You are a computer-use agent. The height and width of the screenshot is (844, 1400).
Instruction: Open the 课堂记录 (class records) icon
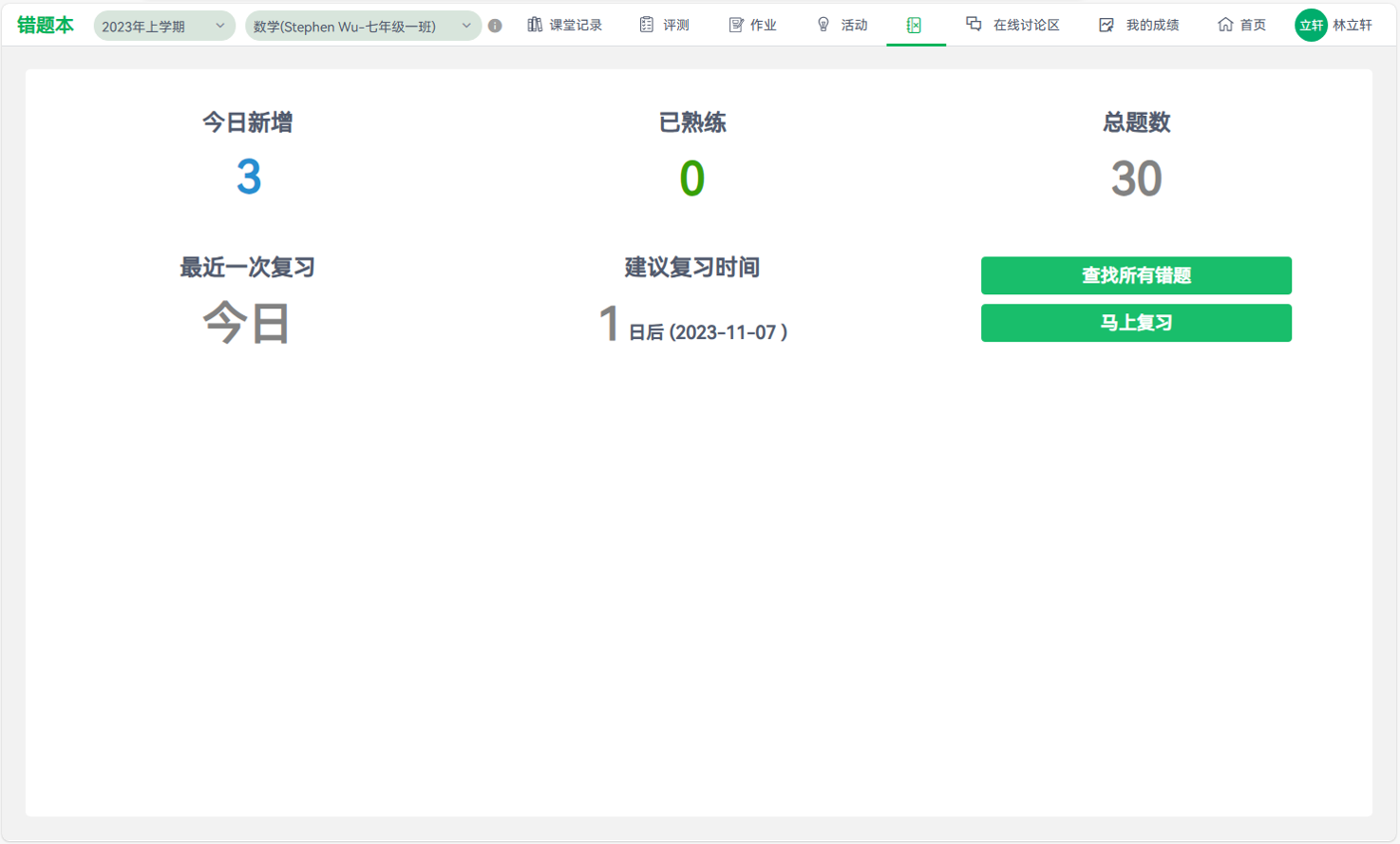point(535,25)
